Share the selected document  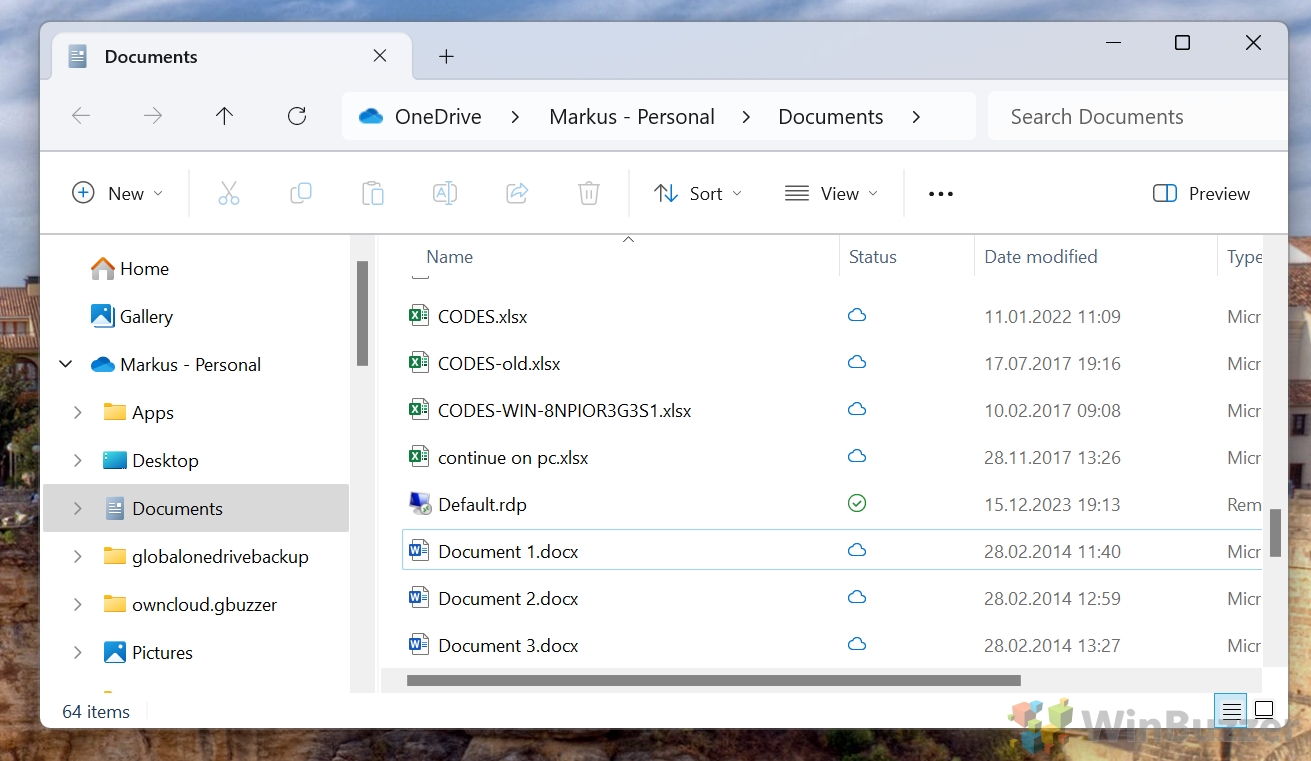coord(516,193)
